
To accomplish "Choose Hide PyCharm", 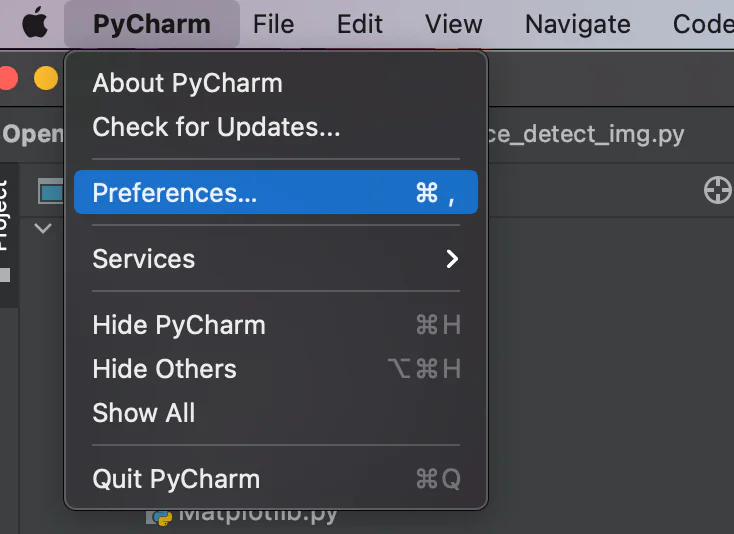I will click(178, 325).
